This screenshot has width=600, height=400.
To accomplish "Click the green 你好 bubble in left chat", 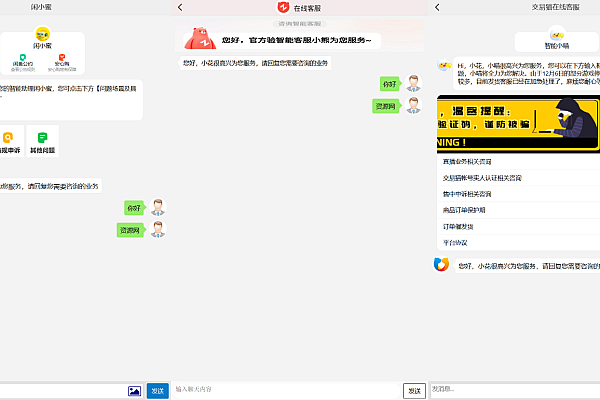I will click(x=134, y=208).
